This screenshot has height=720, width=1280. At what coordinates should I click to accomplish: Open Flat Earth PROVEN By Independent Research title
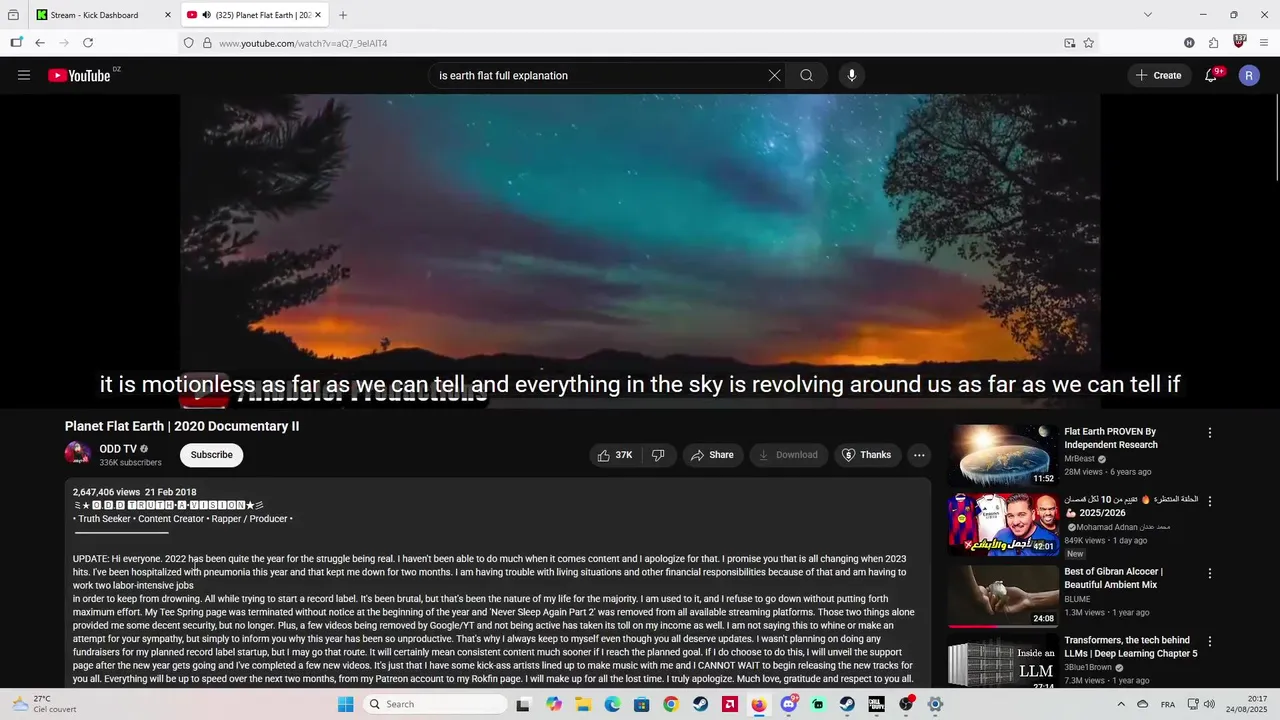tap(1111, 438)
